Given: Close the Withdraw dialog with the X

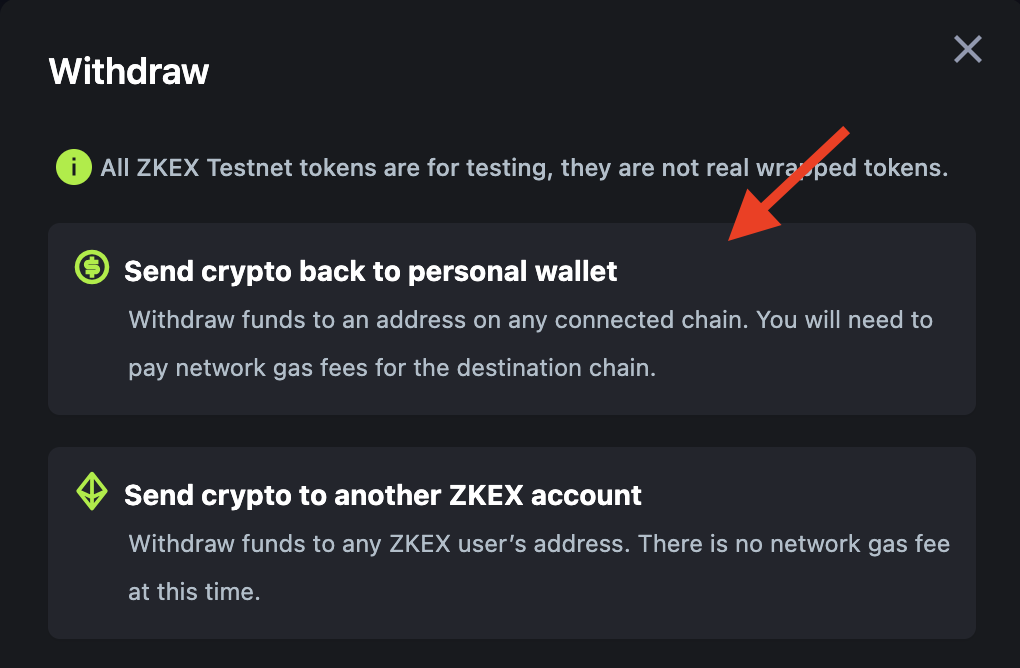Looking at the screenshot, I should click(967, 49).
